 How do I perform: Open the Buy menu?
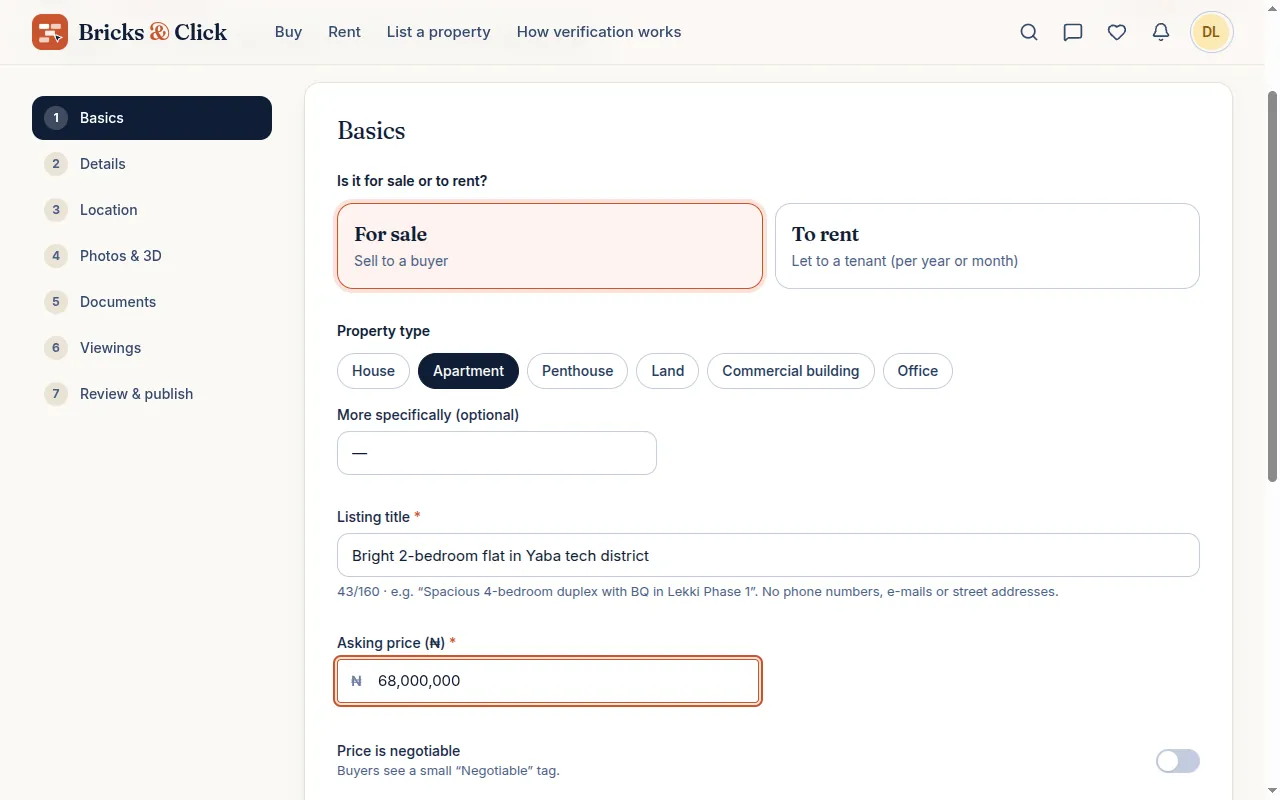288,32
